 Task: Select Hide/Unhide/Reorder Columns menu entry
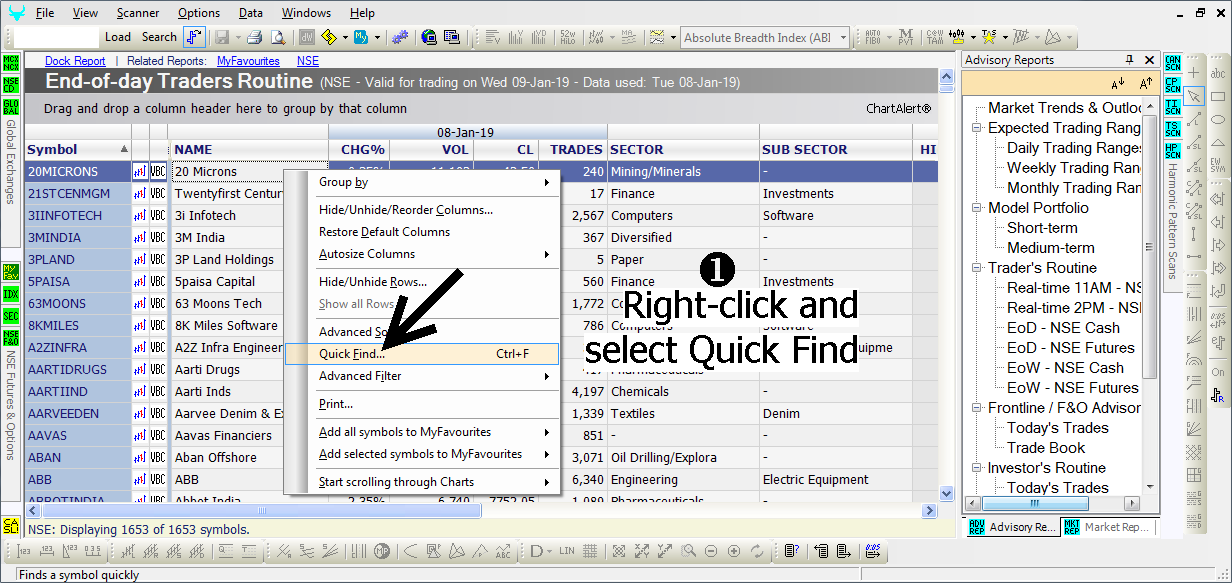423,210
